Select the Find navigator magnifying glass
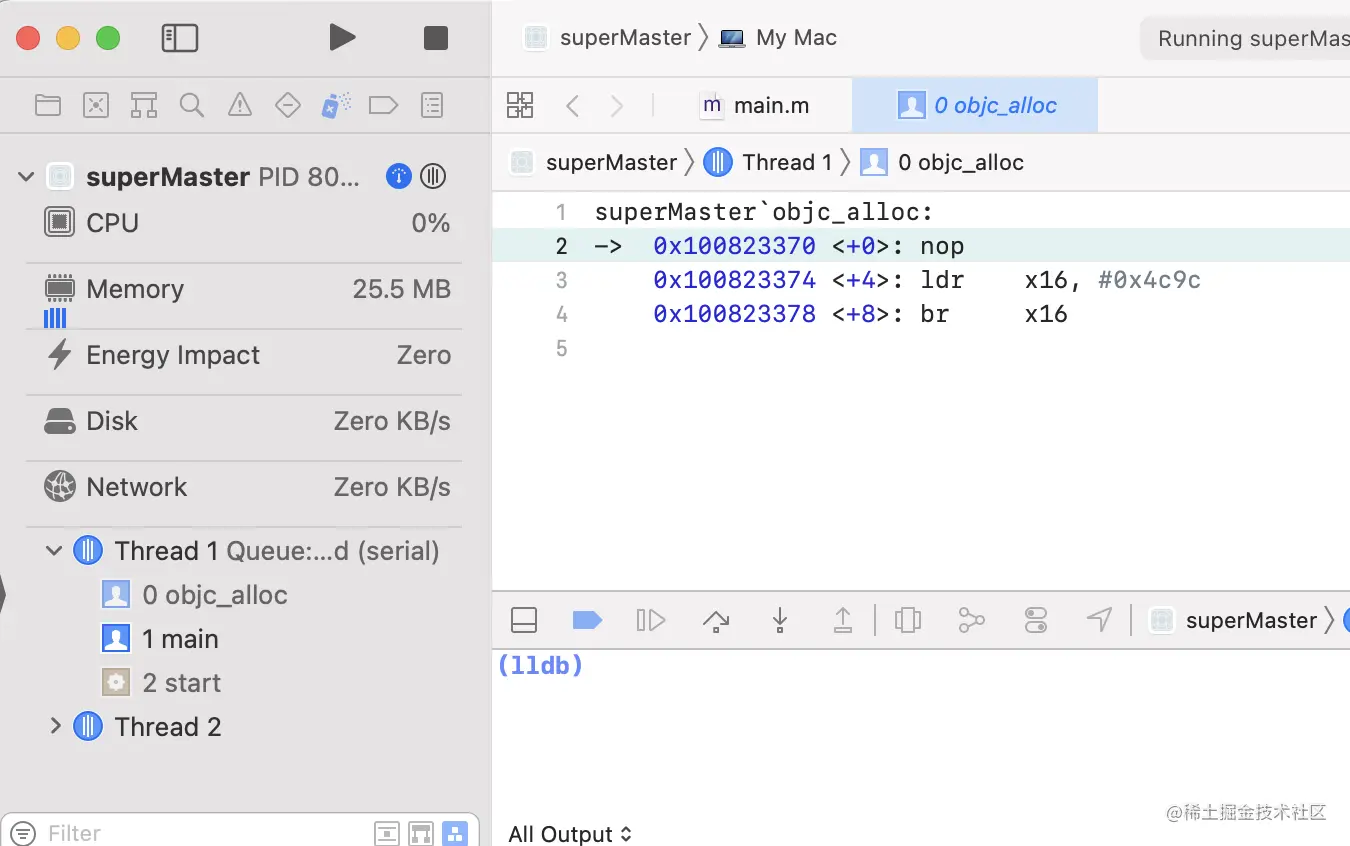Image resolution: width=1350 pixels, height=846 pixels. (x=191, y=104)
